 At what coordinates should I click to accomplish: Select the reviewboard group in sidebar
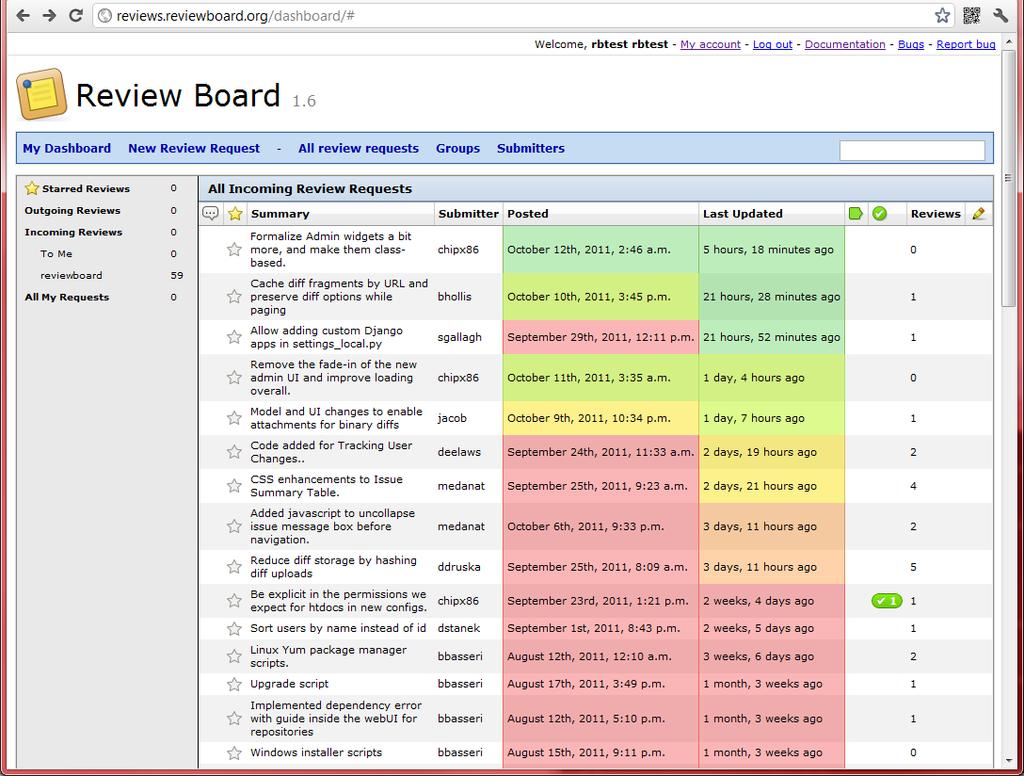click(x=71, y=275)
